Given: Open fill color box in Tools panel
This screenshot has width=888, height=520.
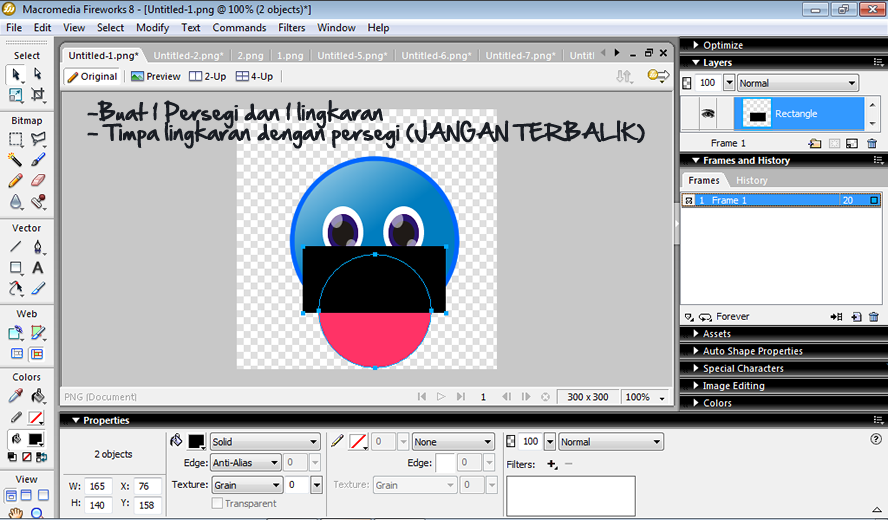Looking at the screenshot, I should (36, 440).
